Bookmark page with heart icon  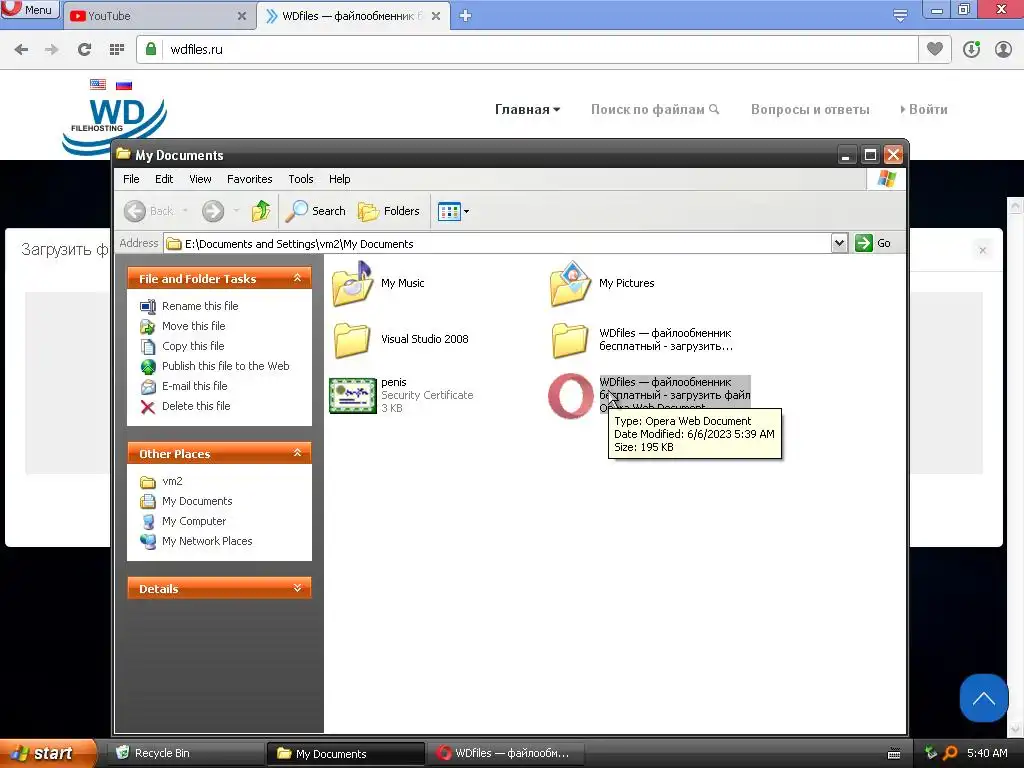pos(935,49)
